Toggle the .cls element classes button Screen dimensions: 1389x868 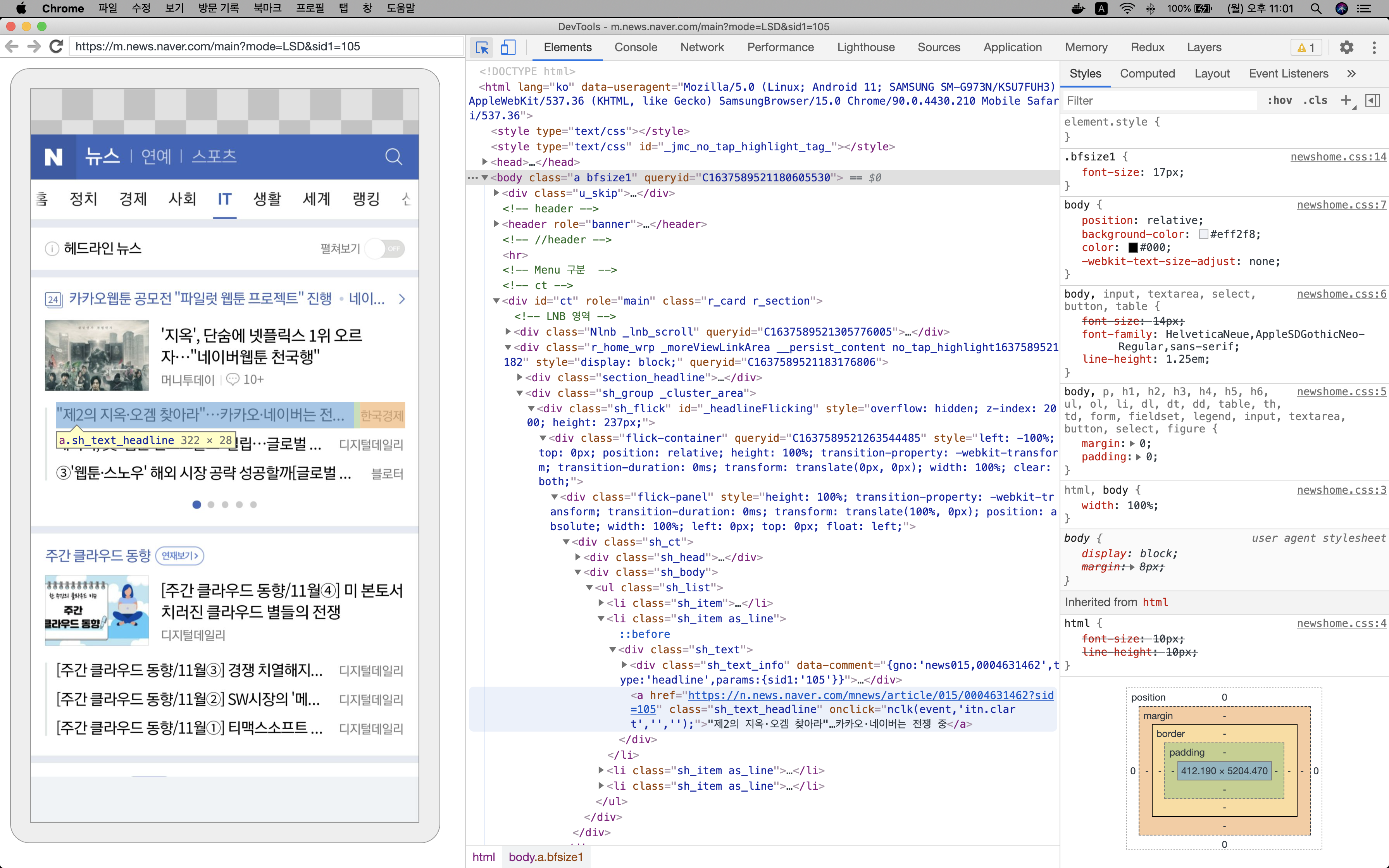(x=1315, y=100)
